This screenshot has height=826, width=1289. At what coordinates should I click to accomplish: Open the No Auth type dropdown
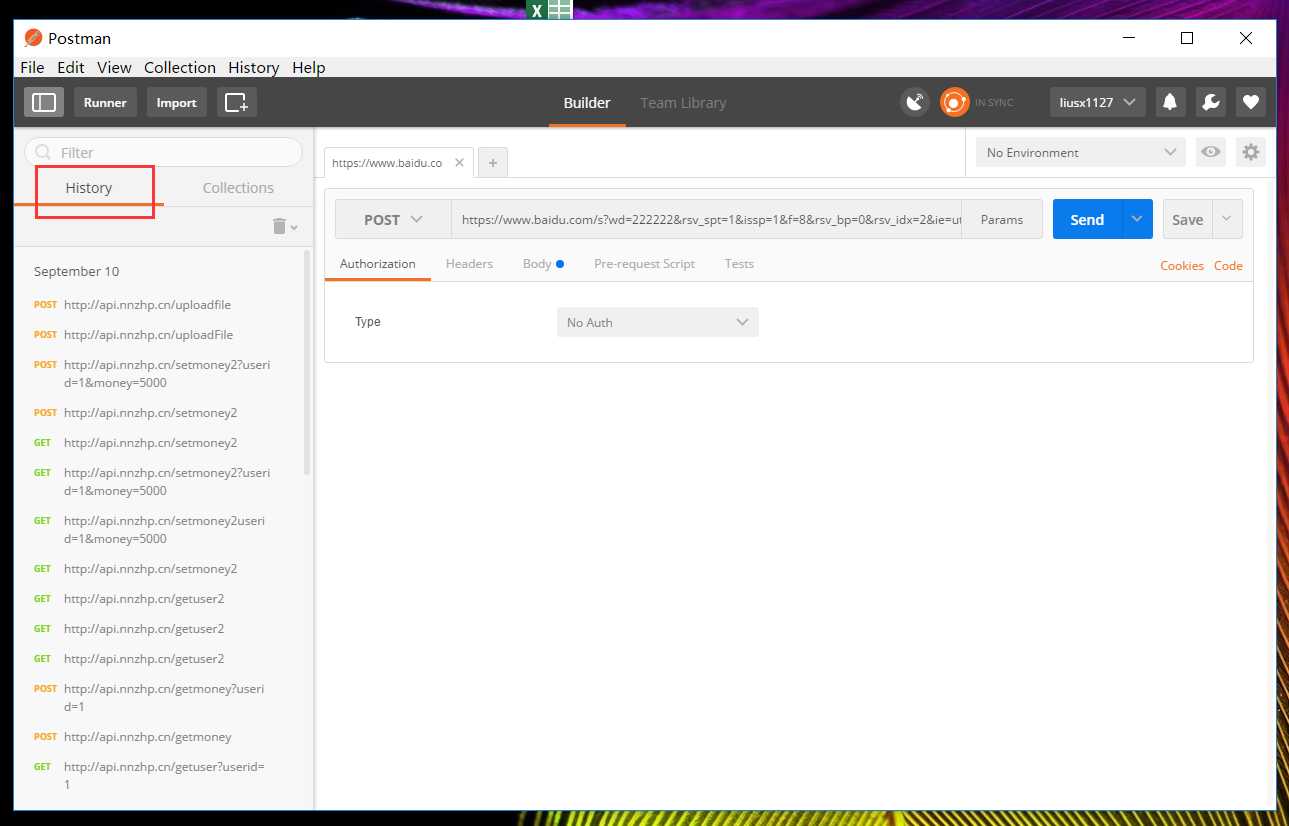(x=658, y=322)
